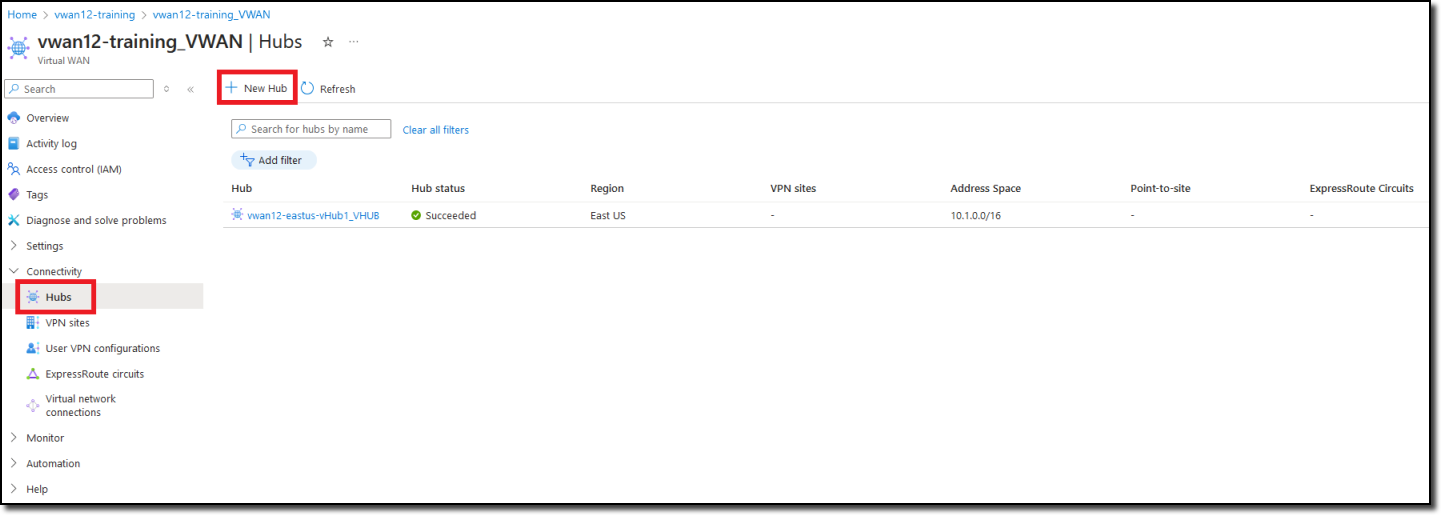The height and width of the screenshot is (515, 1441).
Task: Open vwan12-training_VWAN breadcrumb link
Action: click(211, 15)
